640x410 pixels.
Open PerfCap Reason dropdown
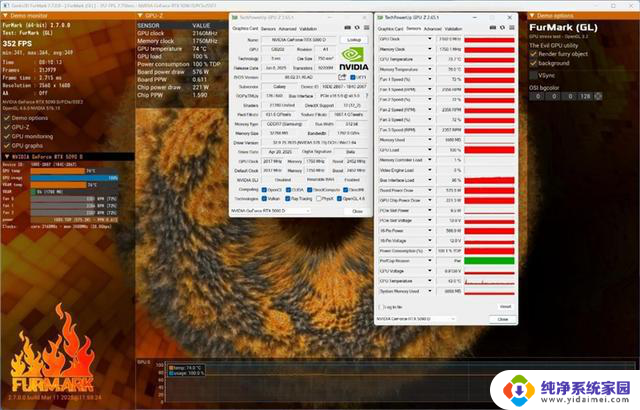coord(429,261)
